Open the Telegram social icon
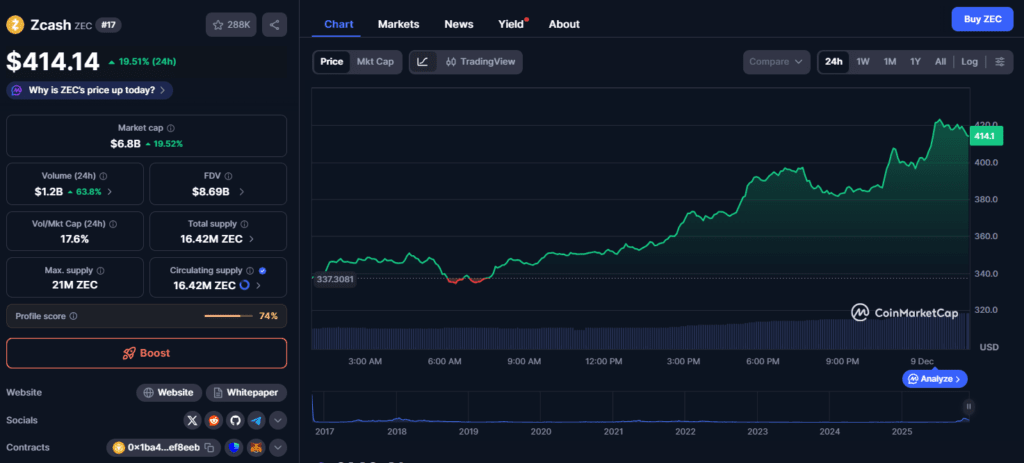 click(x=256, y=421)
